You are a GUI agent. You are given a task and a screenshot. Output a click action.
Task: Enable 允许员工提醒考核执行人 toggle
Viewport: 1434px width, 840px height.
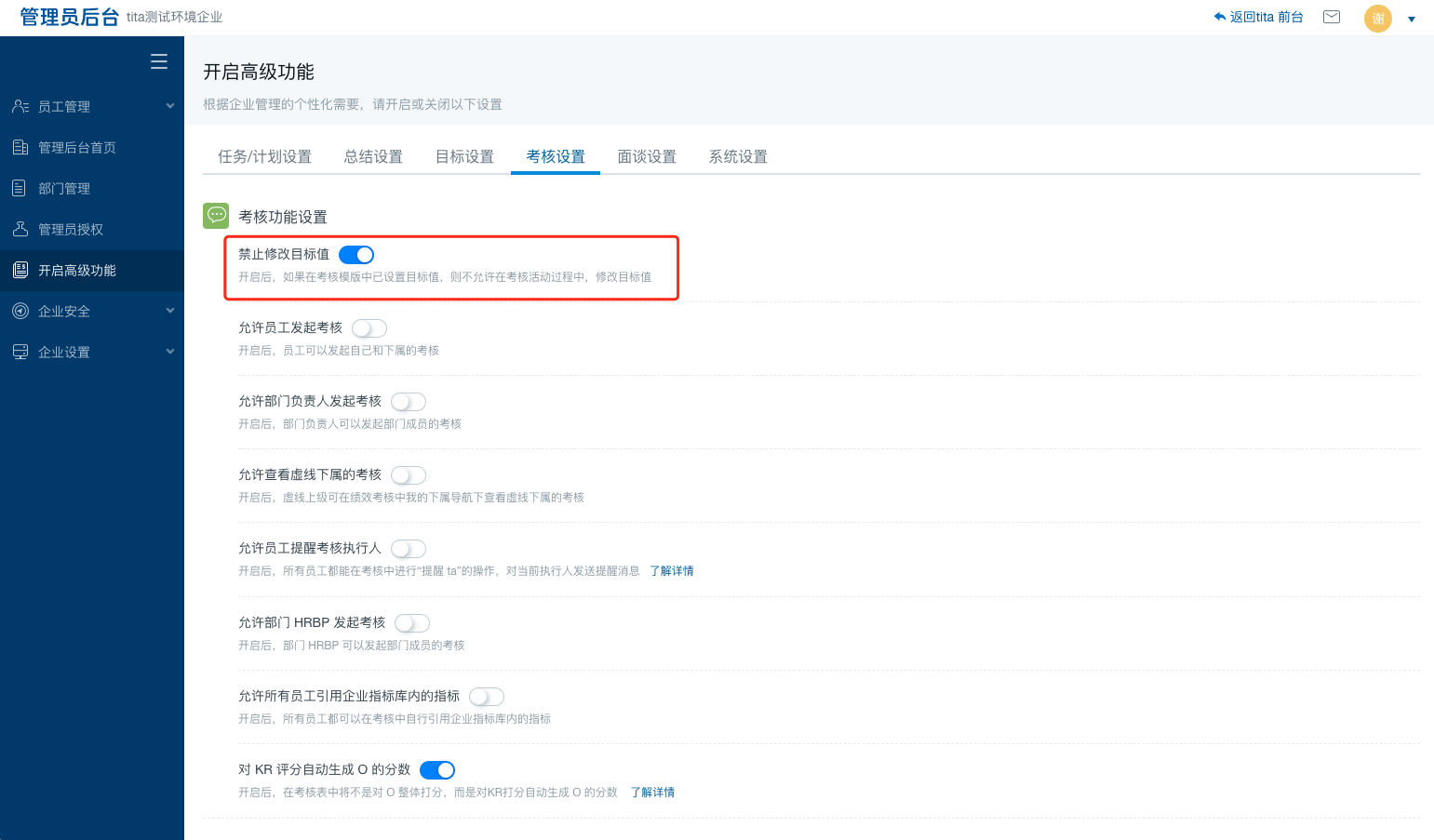(x=409, y=549)
